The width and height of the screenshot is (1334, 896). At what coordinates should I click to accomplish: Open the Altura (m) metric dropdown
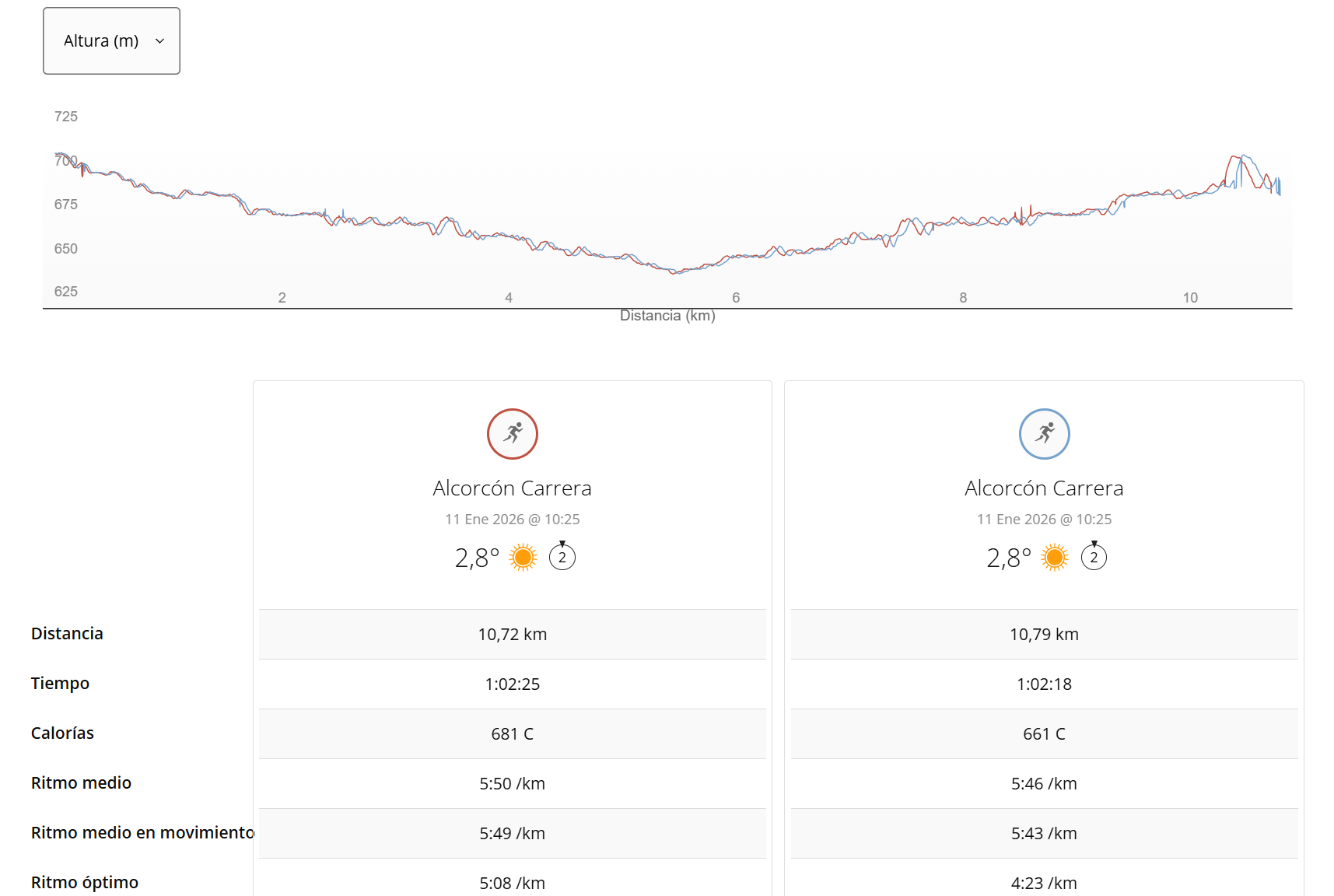click(111, 41)
